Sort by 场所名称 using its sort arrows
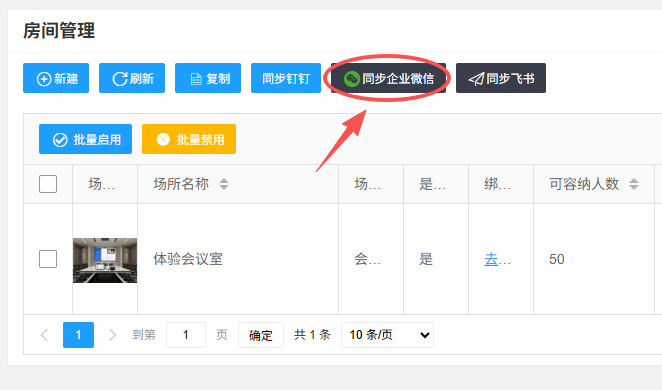 [224, 184]
